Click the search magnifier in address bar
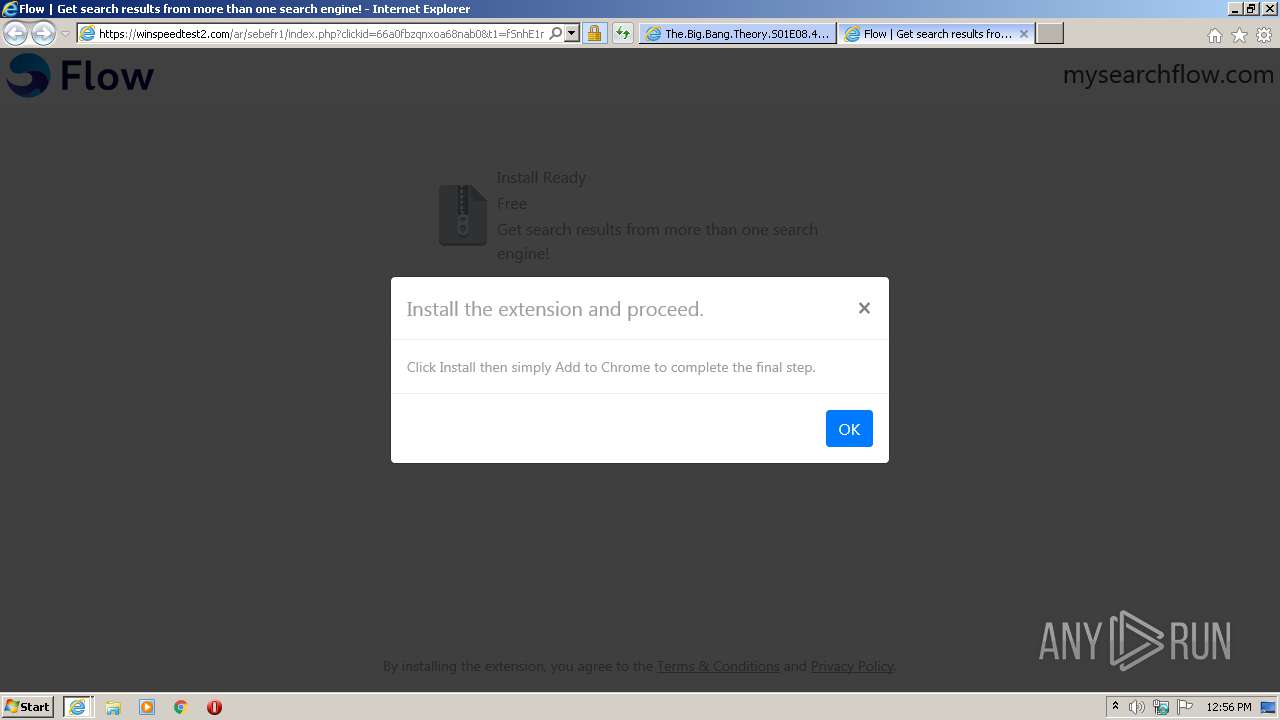Screen dimensions: 1280x720 click(x=556, y=33)
